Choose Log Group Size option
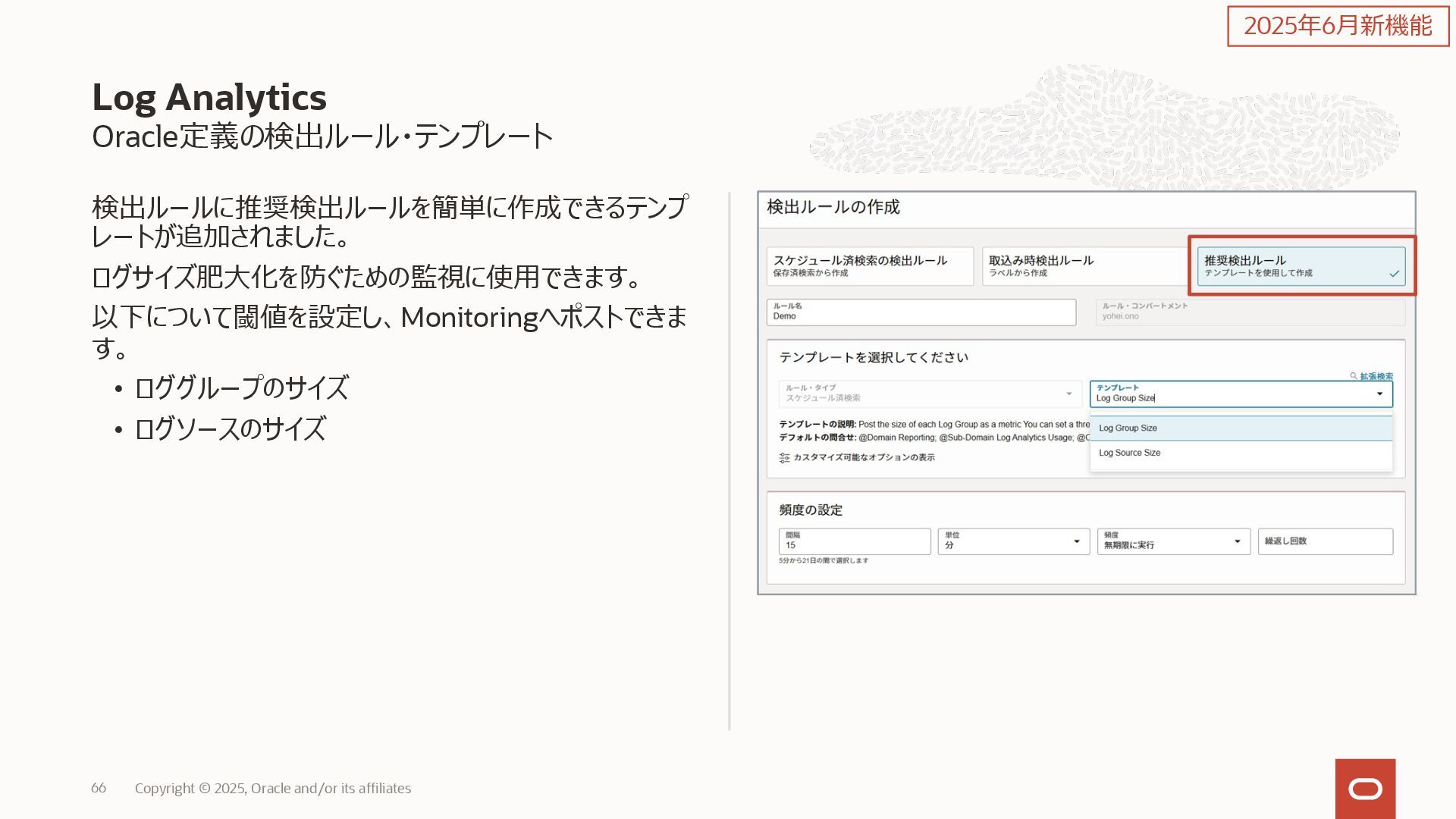 1241,428
